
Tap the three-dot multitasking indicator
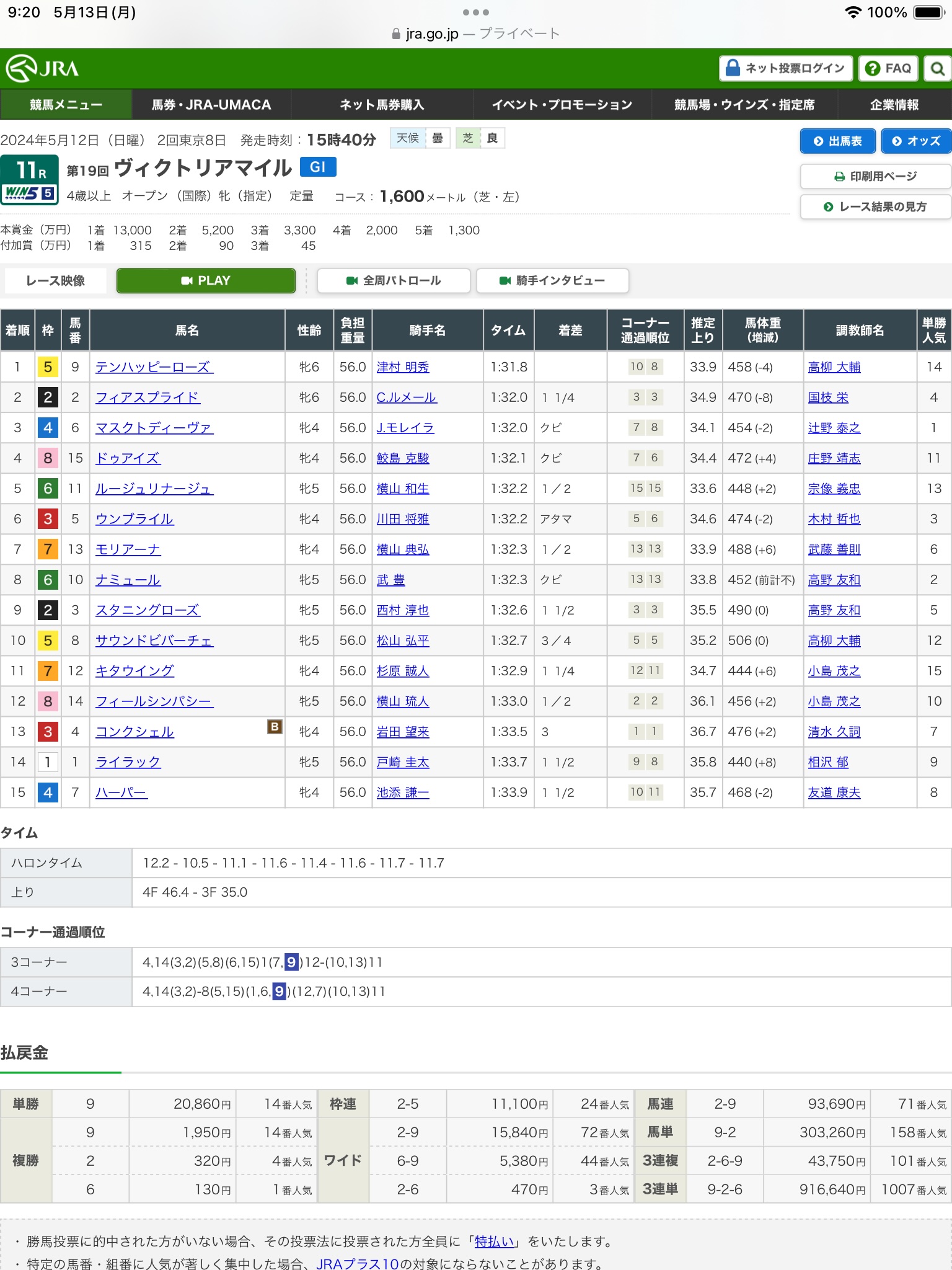[x=476, y=12]
